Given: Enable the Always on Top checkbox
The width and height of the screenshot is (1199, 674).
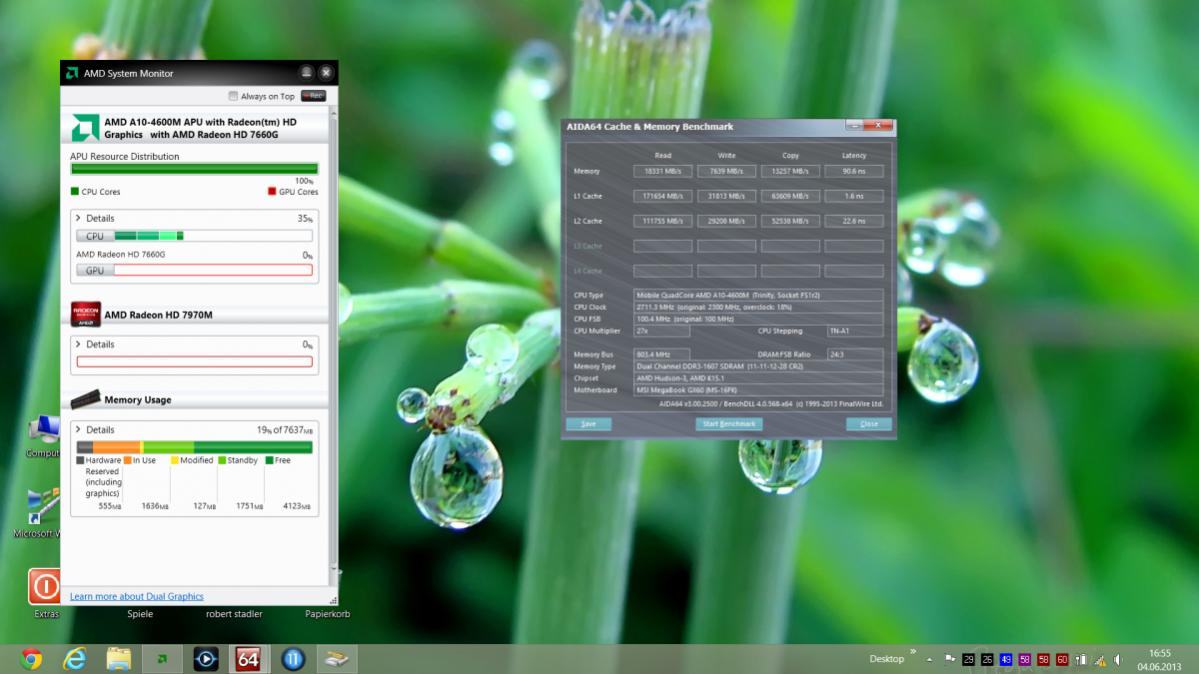Looking at the screenshot, I should tap(232, 96).
